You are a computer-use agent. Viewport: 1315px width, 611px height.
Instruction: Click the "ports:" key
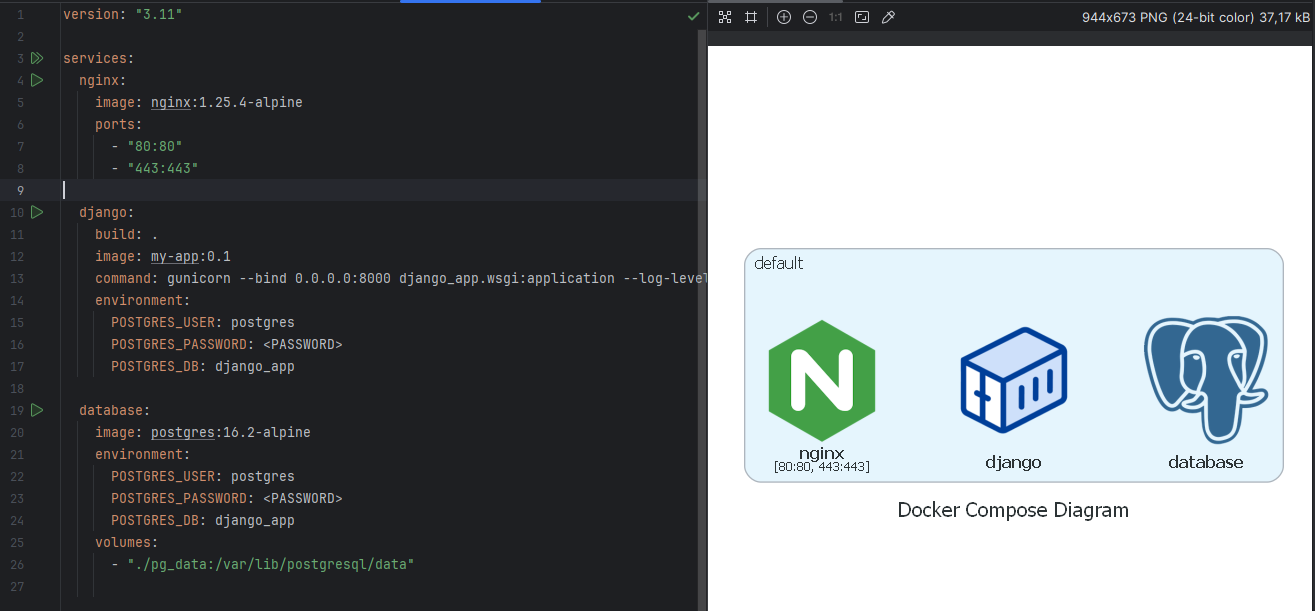pos(119,124)
